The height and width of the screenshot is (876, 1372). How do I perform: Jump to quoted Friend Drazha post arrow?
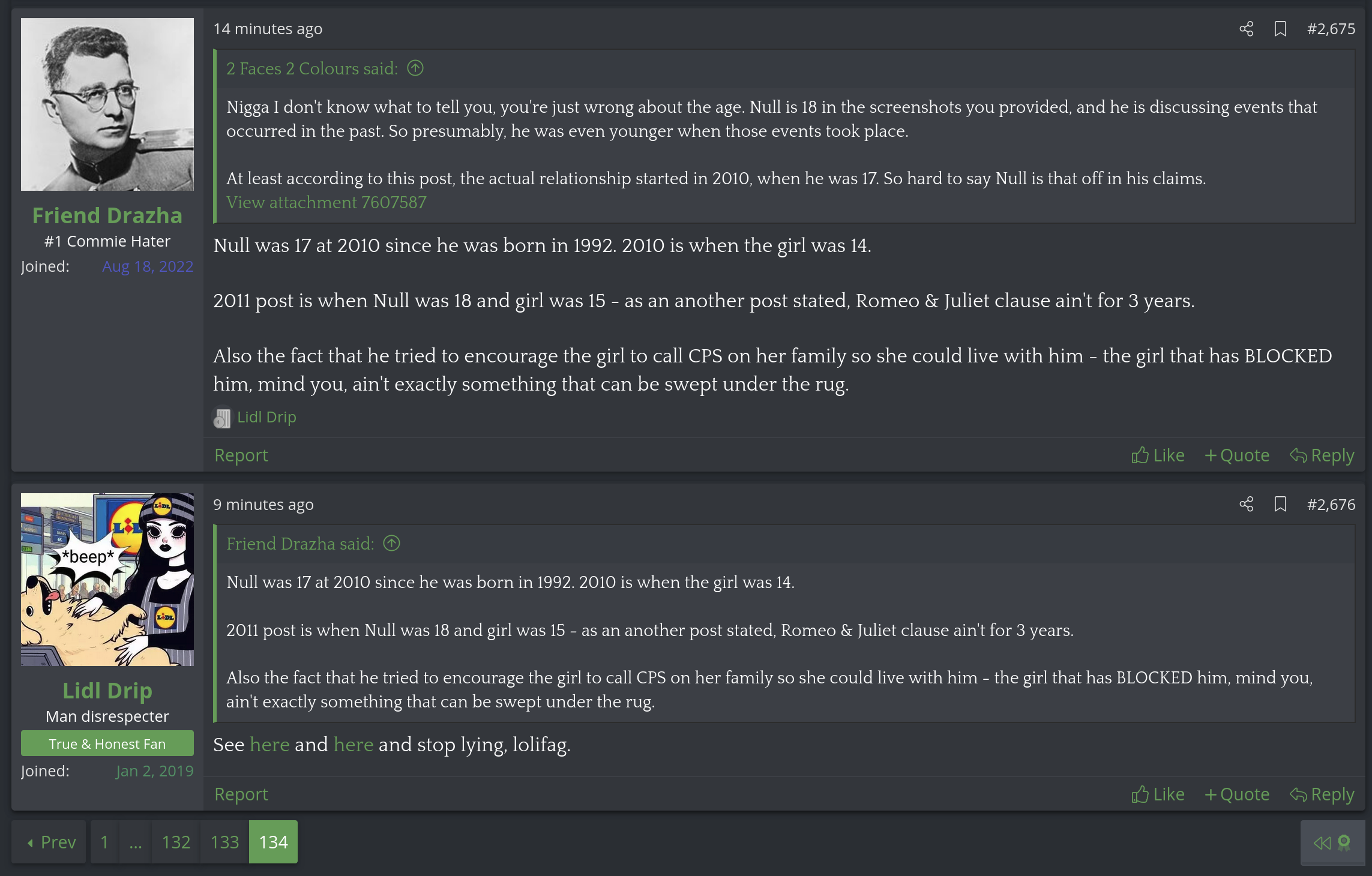pos(391,544)
